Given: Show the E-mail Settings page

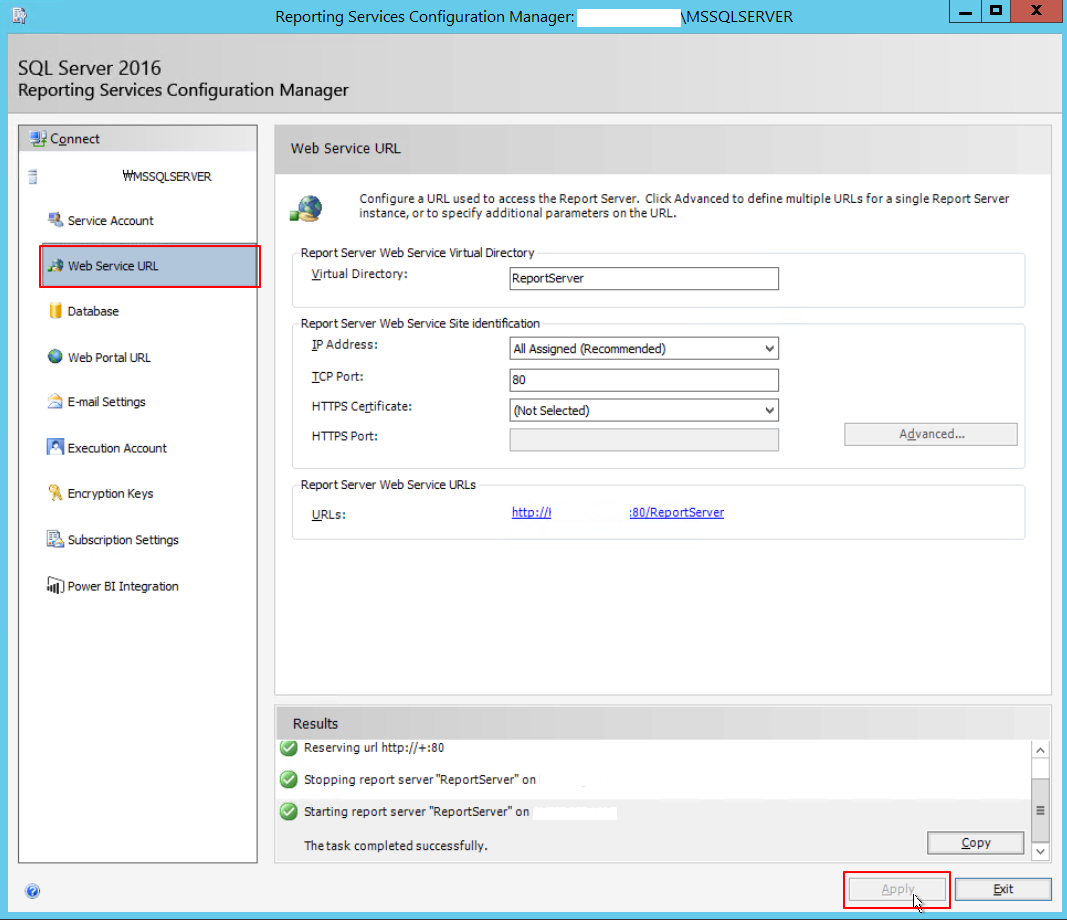Looking at the screenshot, I should (x=106, y=402).
